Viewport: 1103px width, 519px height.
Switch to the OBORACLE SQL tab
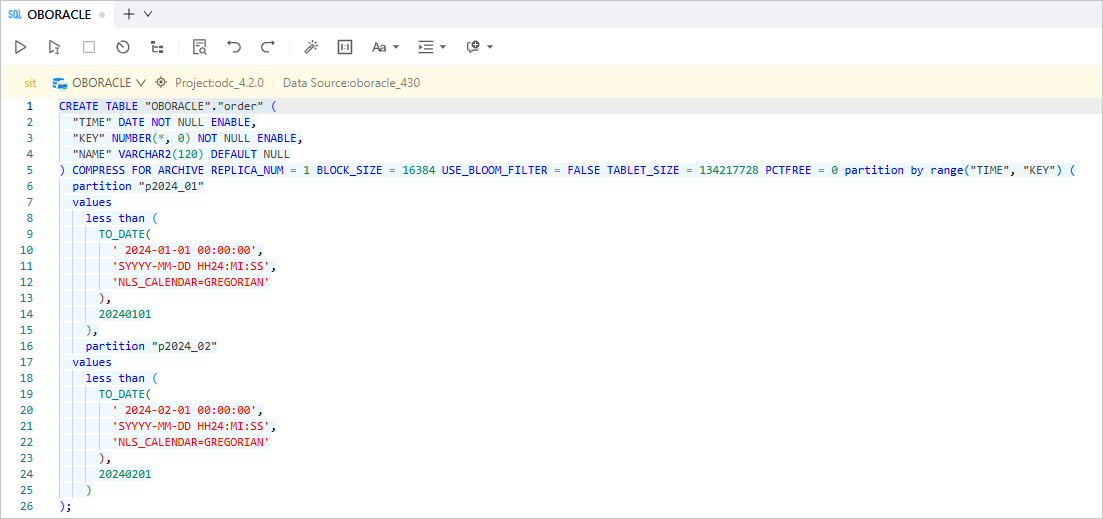tap(58, 15)
